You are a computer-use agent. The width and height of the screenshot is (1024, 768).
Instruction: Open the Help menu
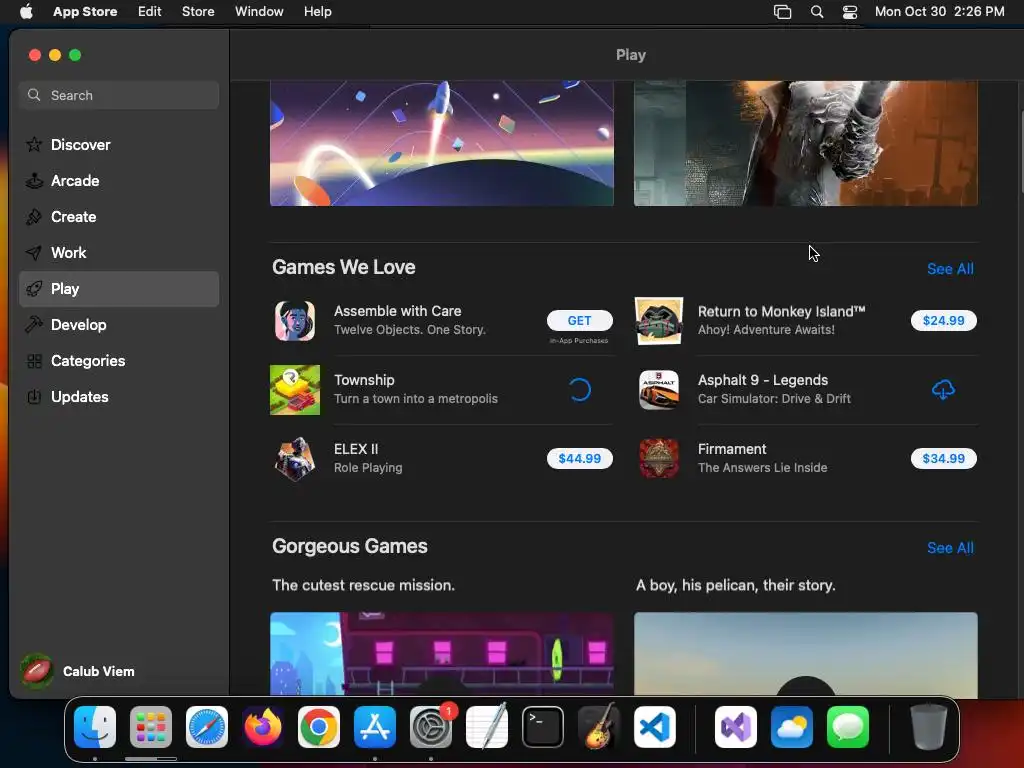(x=317, y=12)
